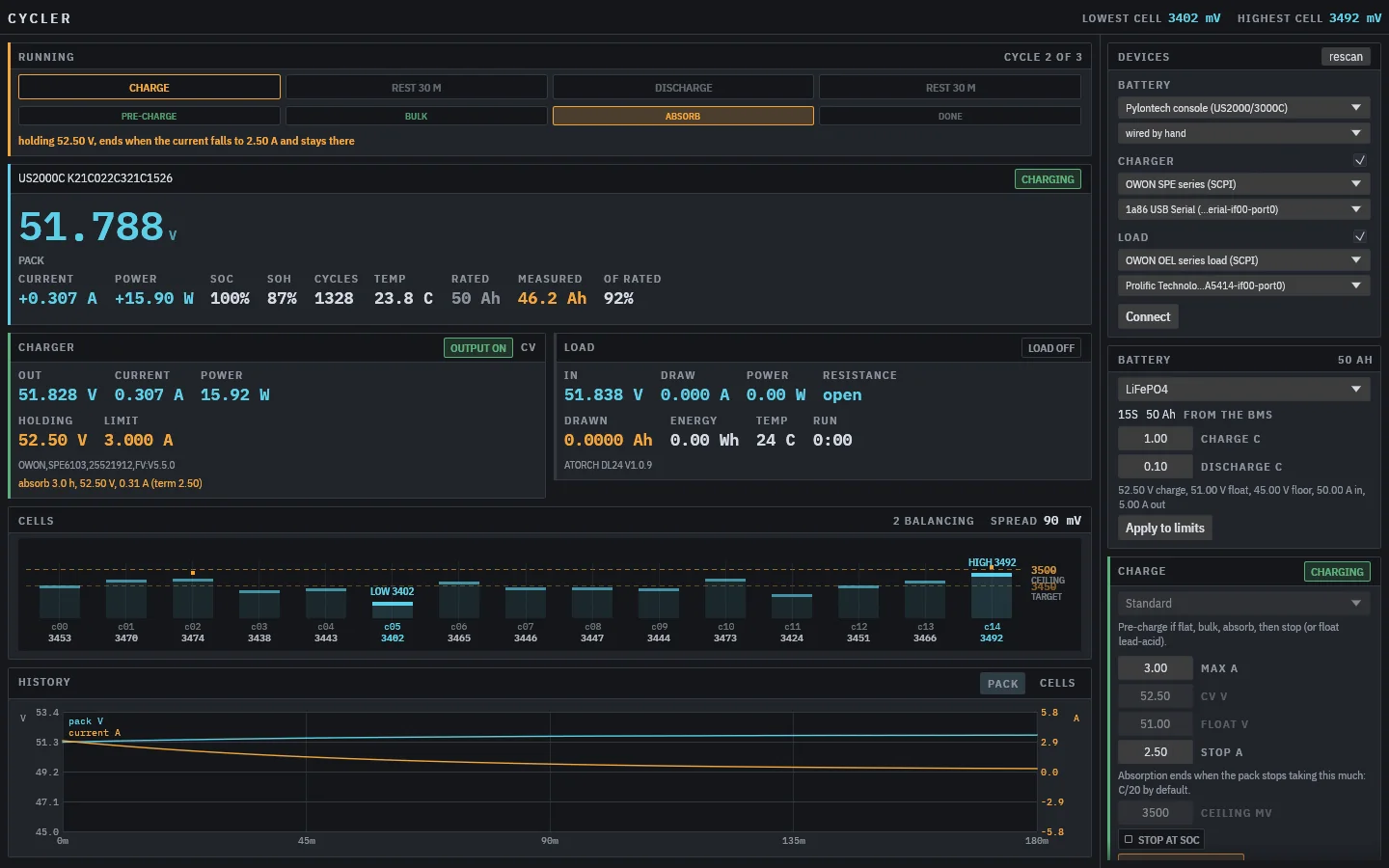Open the OWON OEL series load dropdown
Image resolution: width=1389 pixels, height=868 pixels.
tap(1244, 259)
